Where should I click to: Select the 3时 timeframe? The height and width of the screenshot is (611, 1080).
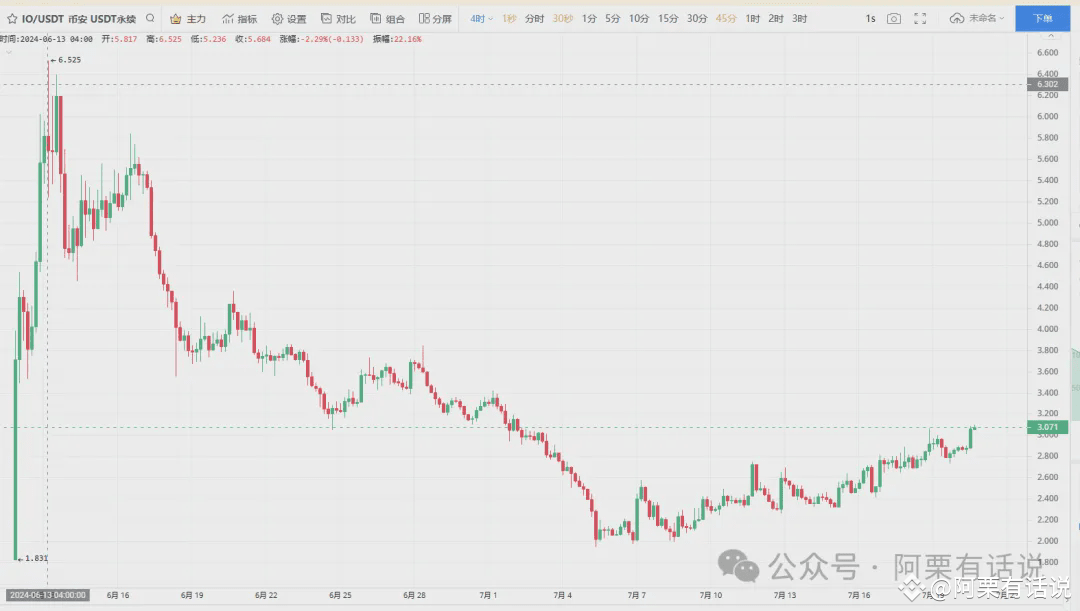click(800, 19)
